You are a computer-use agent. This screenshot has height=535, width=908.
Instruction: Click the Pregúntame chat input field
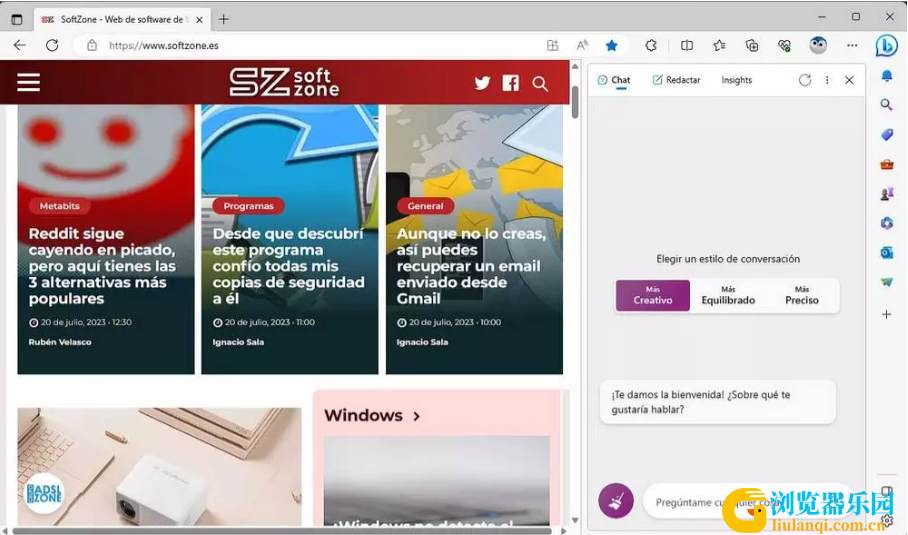(747, 502)
